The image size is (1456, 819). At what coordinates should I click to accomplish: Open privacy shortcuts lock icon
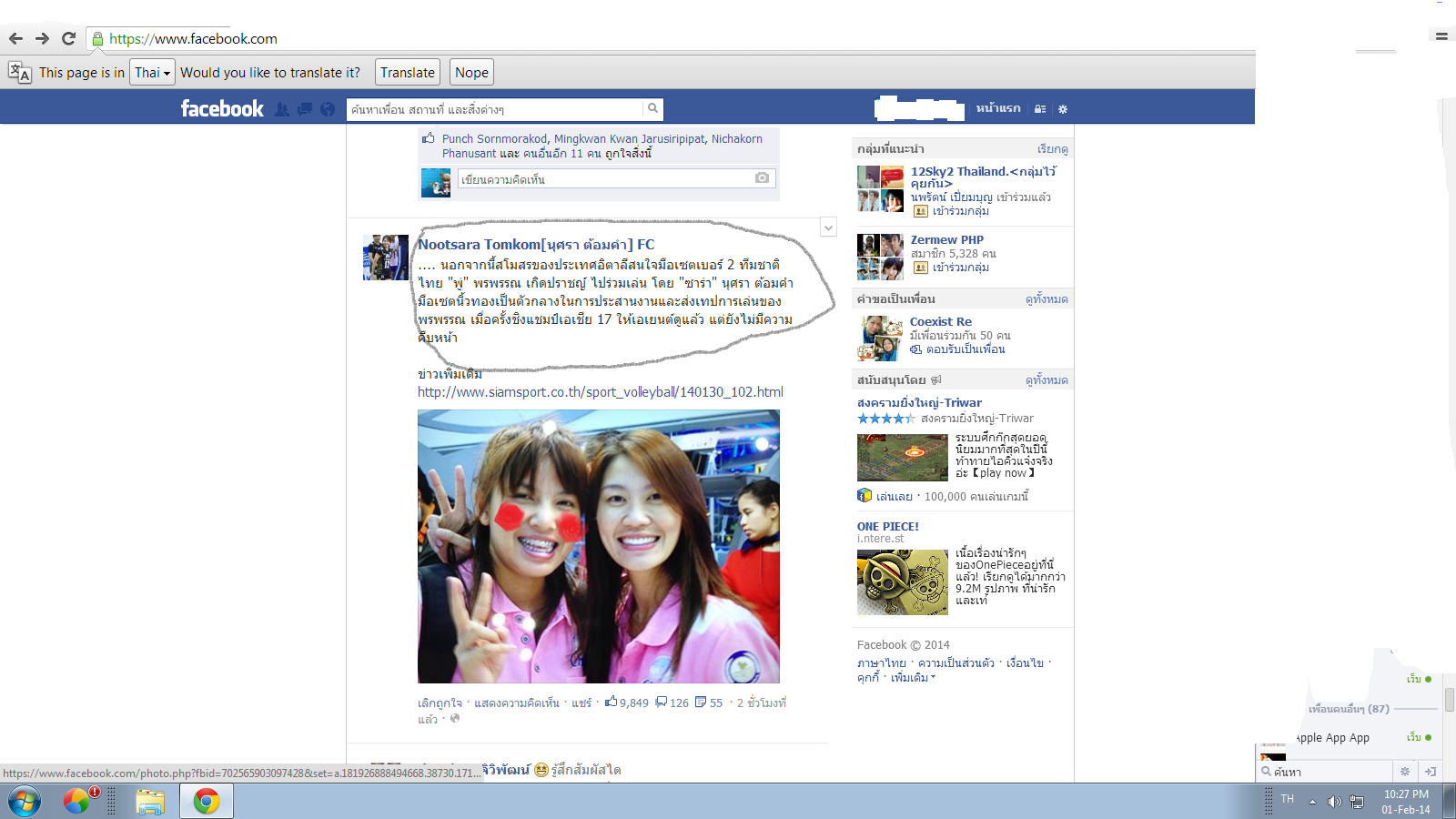(x=1040, y=108)
